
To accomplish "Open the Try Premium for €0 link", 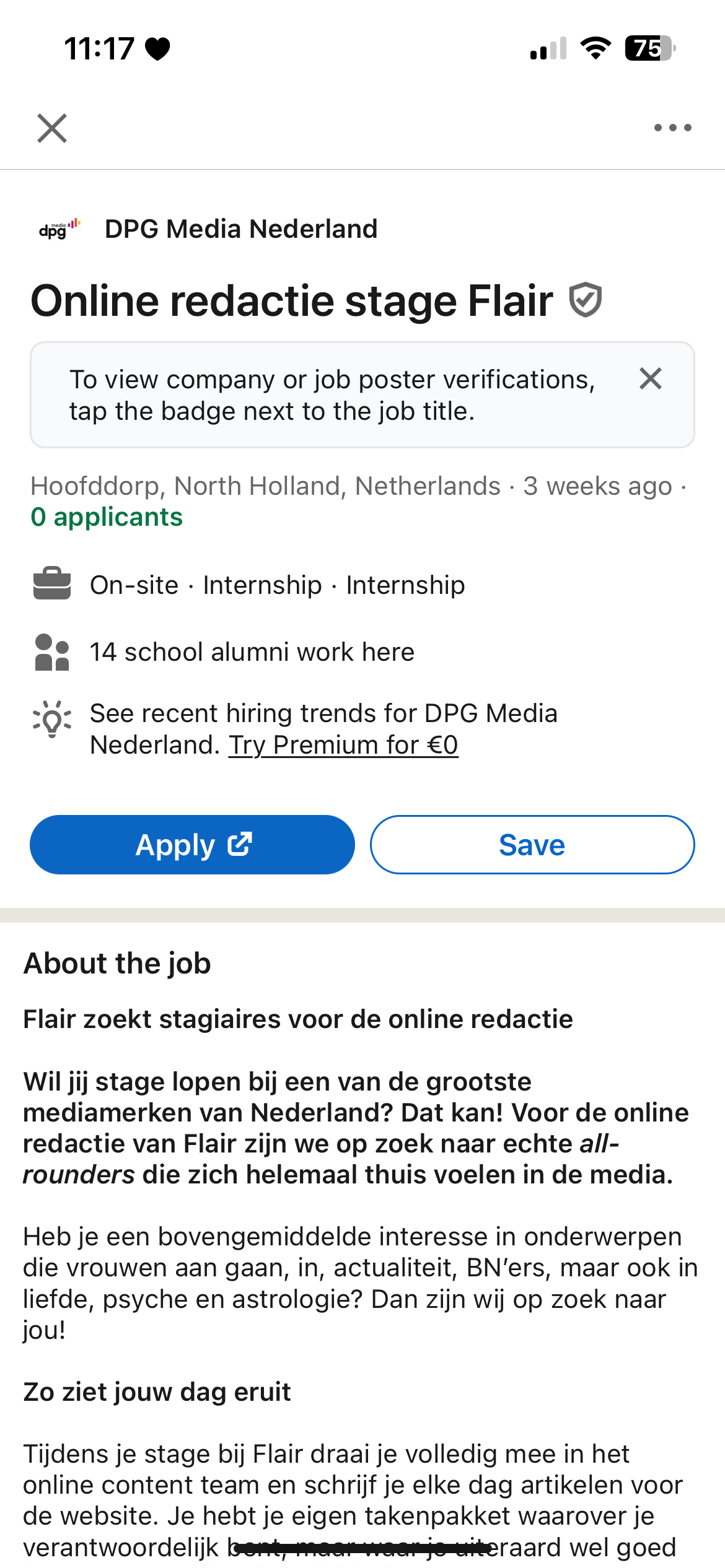I will pos(343,745).
